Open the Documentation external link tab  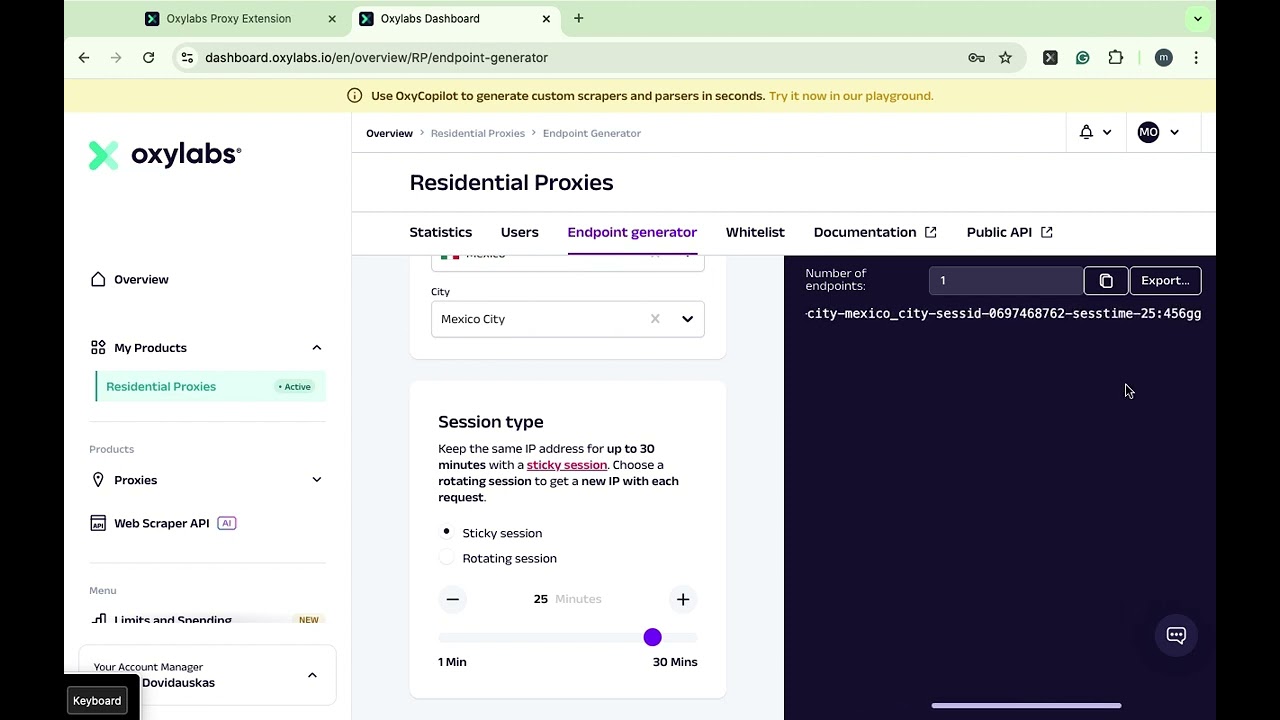[x=875, y=232]
